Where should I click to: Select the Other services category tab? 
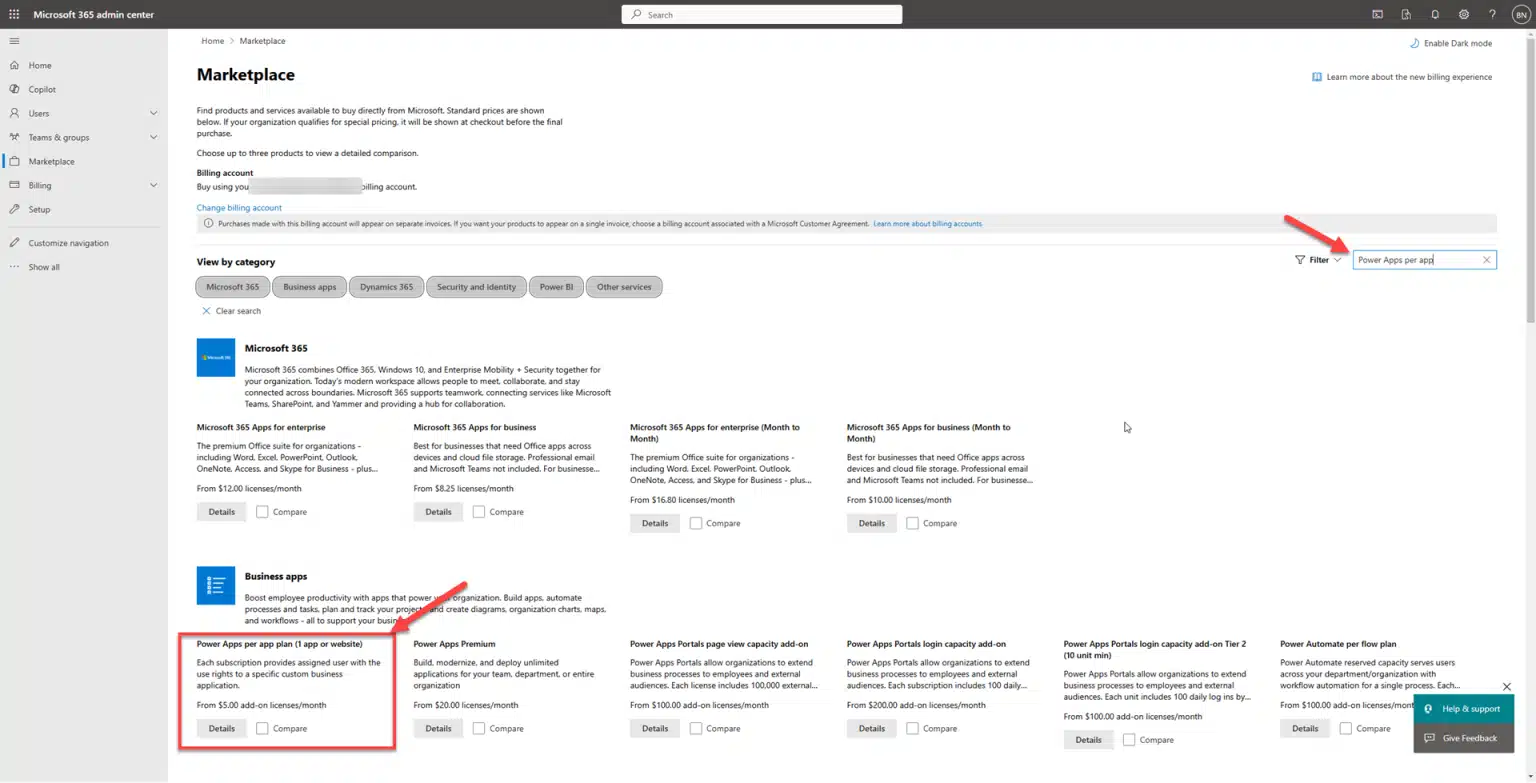point(624,287)
